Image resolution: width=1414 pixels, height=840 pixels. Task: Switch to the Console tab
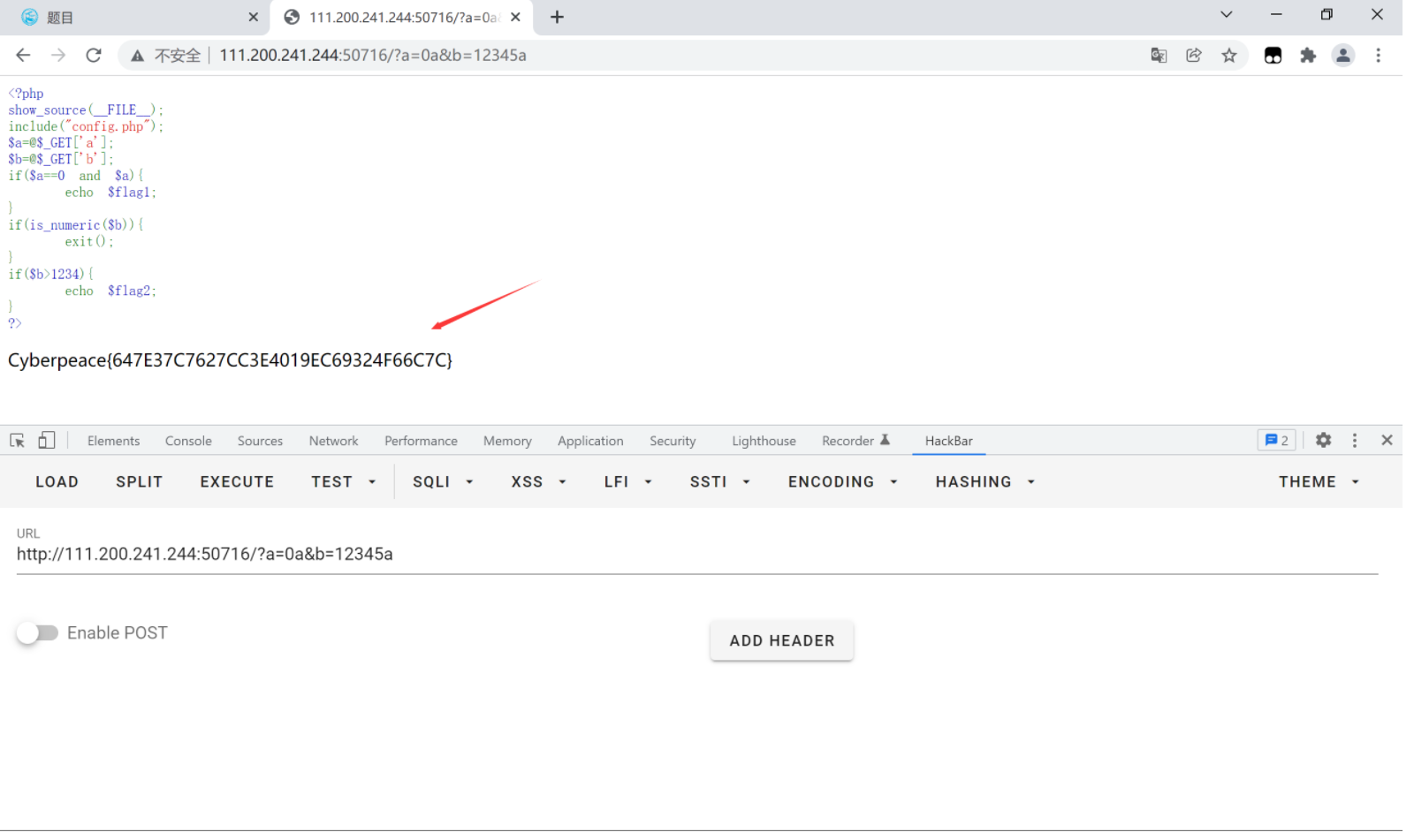(x=188, y=441)
